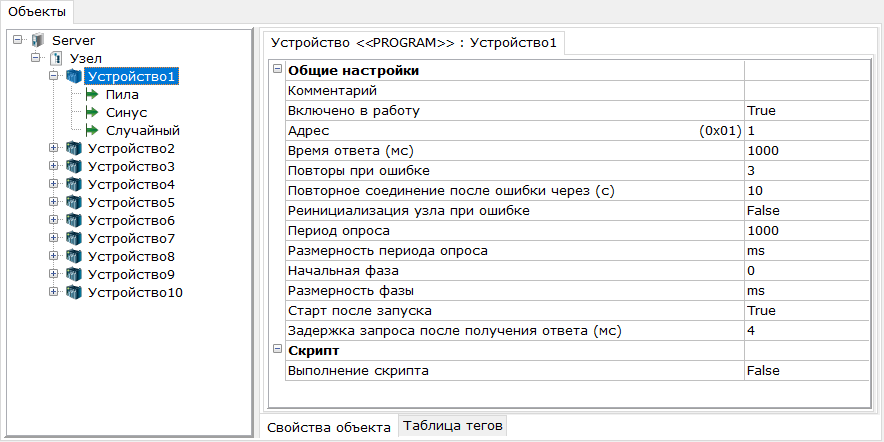
Task: Click the Устройство1 device icon
Action: click(74, 76)
